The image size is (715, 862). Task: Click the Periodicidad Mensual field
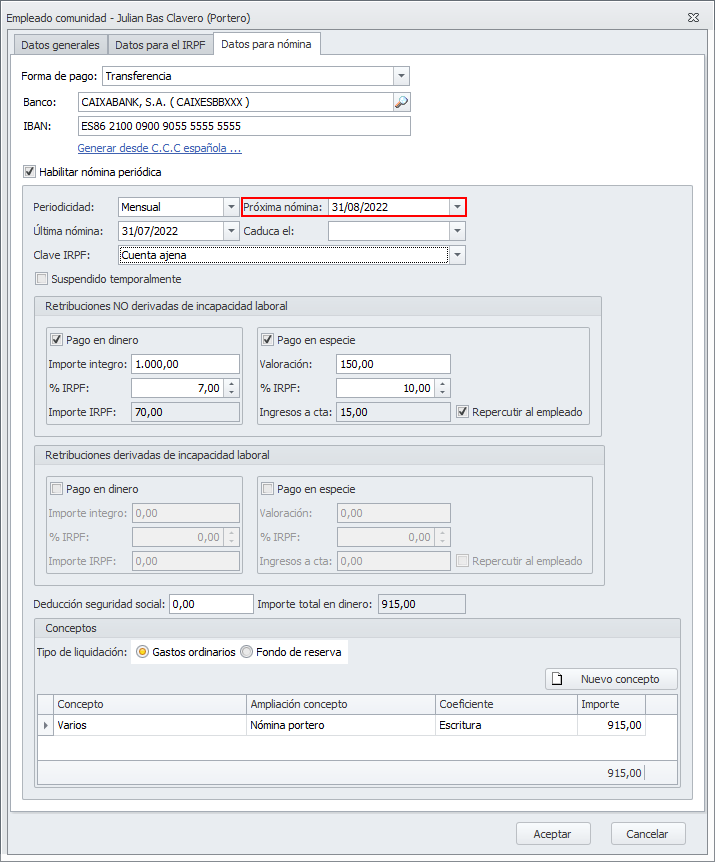pyautogui.click(x=171, y=207)
